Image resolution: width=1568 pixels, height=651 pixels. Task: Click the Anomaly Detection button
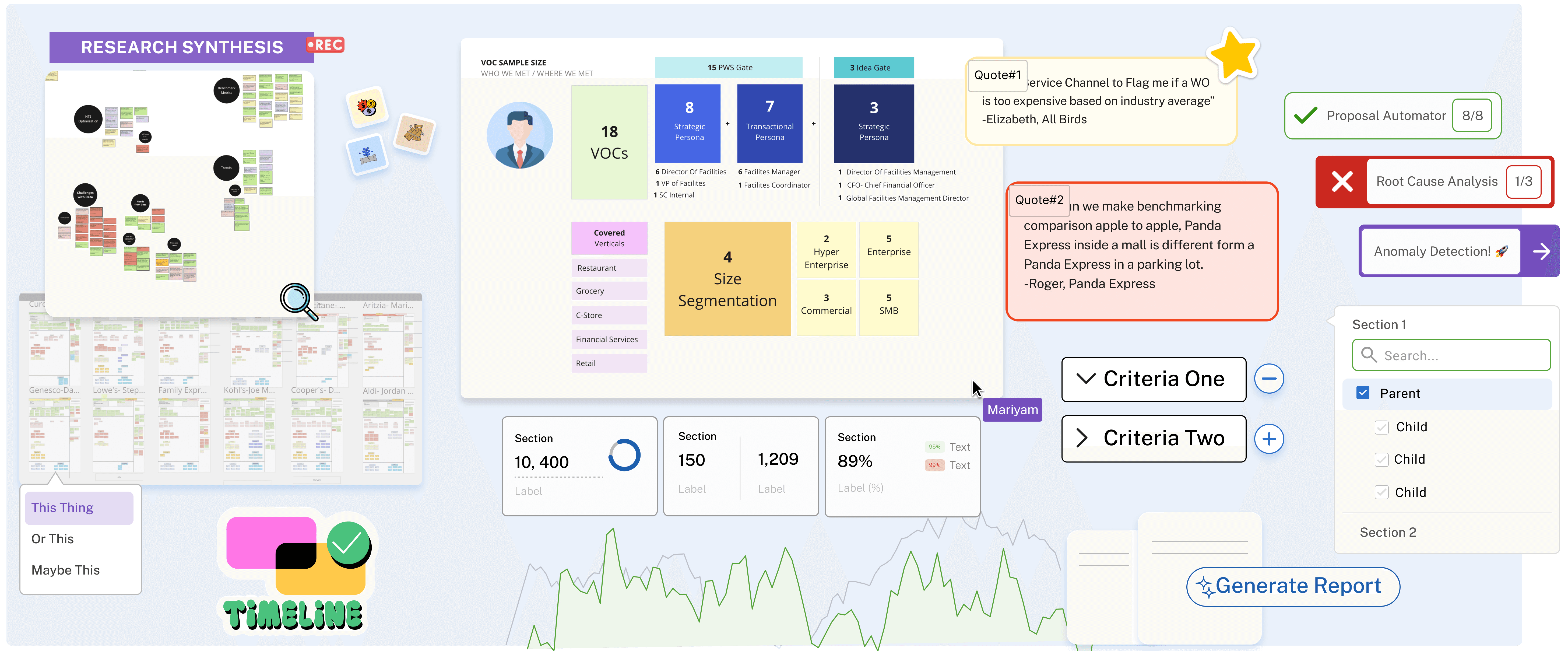pos(1458,251)
